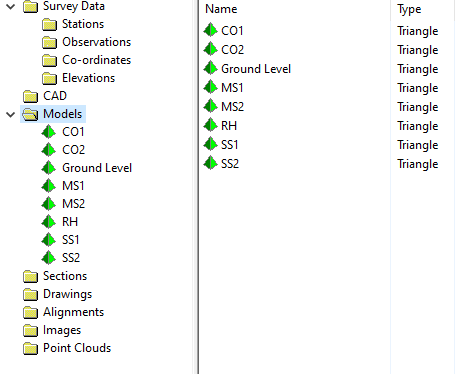
Task: Click Triangle type cell in CO1 row
Action: 418,31
